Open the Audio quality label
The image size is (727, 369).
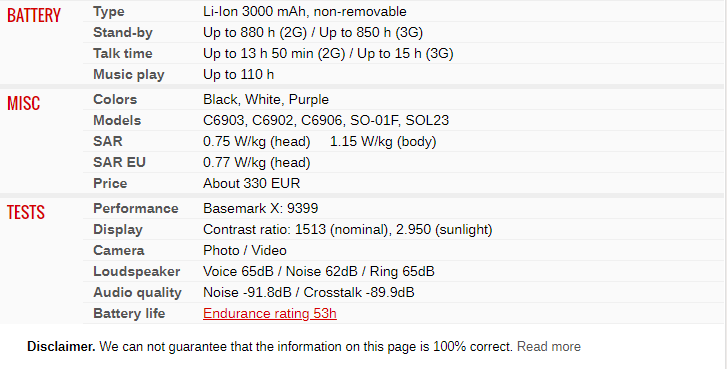point(137,293)
